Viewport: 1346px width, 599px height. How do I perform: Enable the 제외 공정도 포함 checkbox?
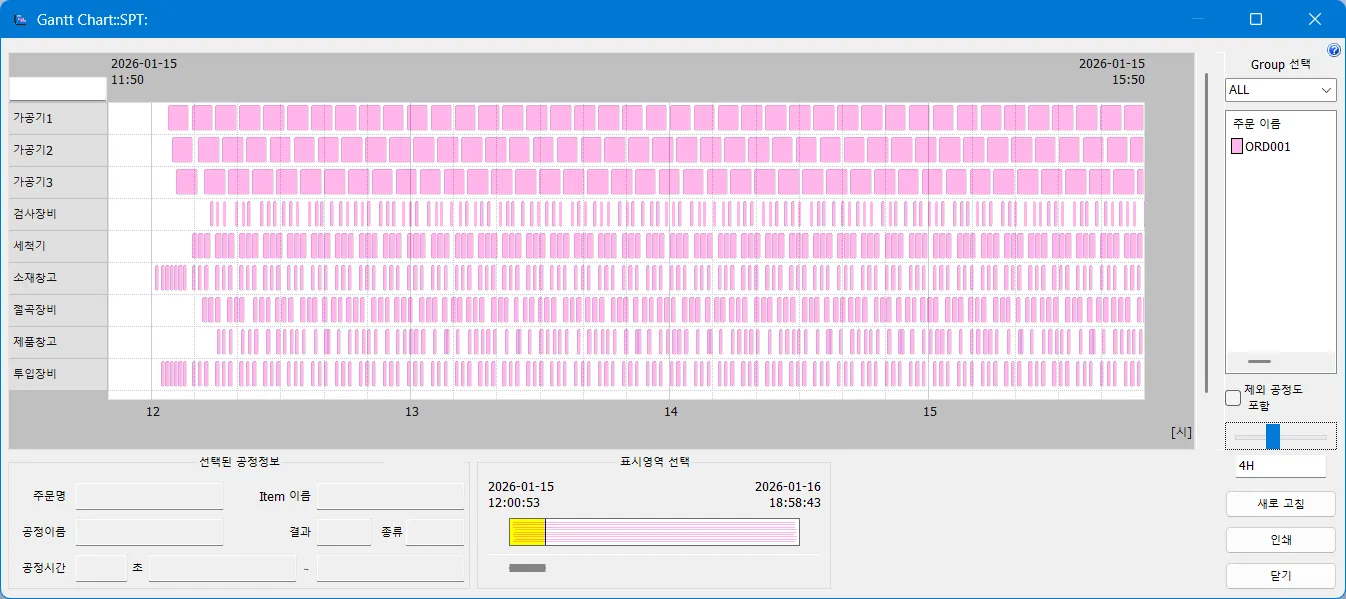point(1234,398)
